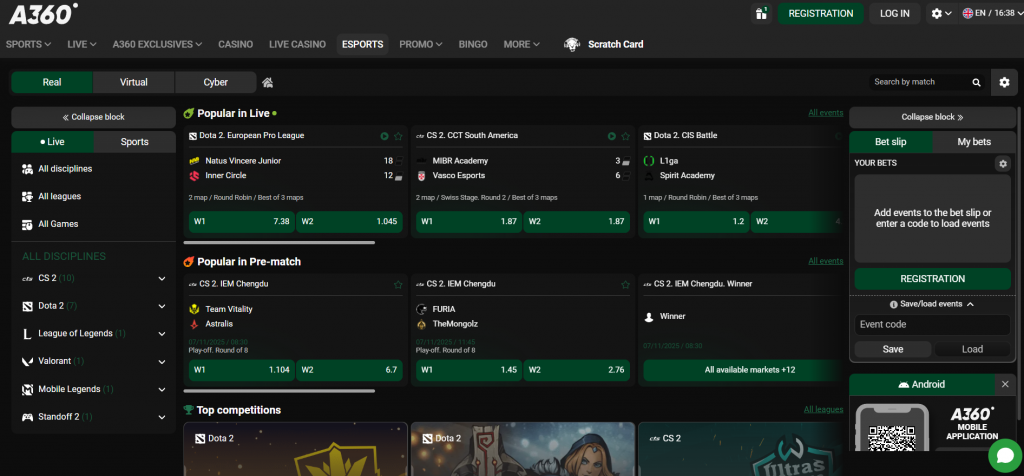Click the Load events button
The image size is (1024, 476).
[x=972, y=349]
